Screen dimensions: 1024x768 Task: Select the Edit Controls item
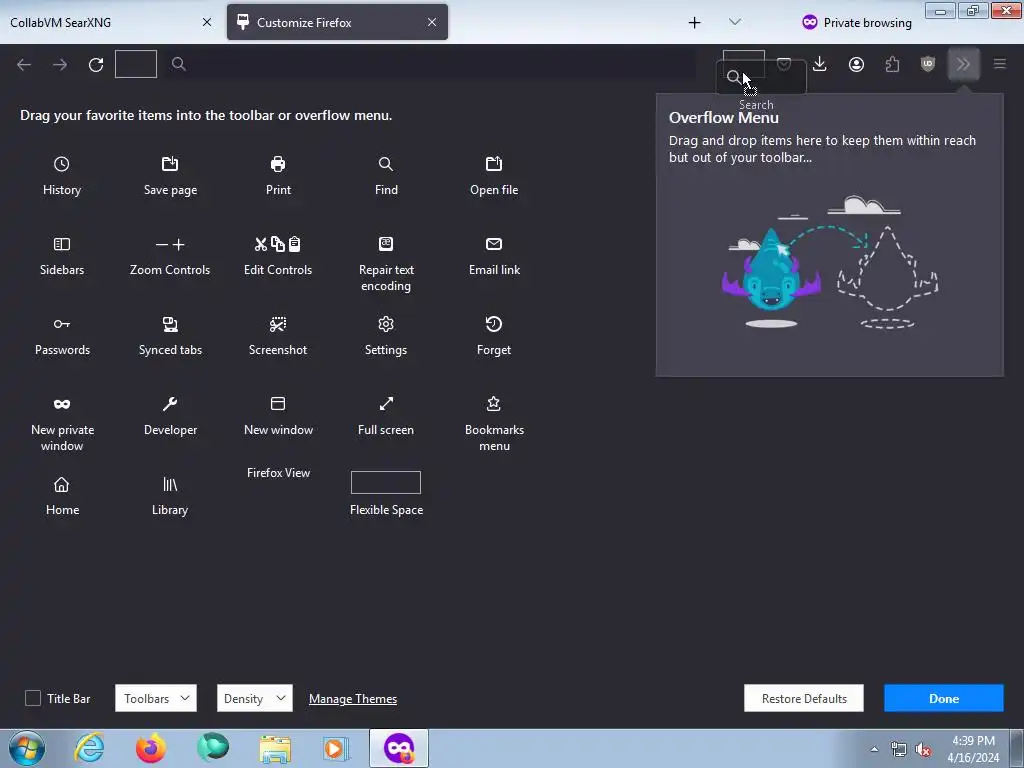click(x=278, y=256)
